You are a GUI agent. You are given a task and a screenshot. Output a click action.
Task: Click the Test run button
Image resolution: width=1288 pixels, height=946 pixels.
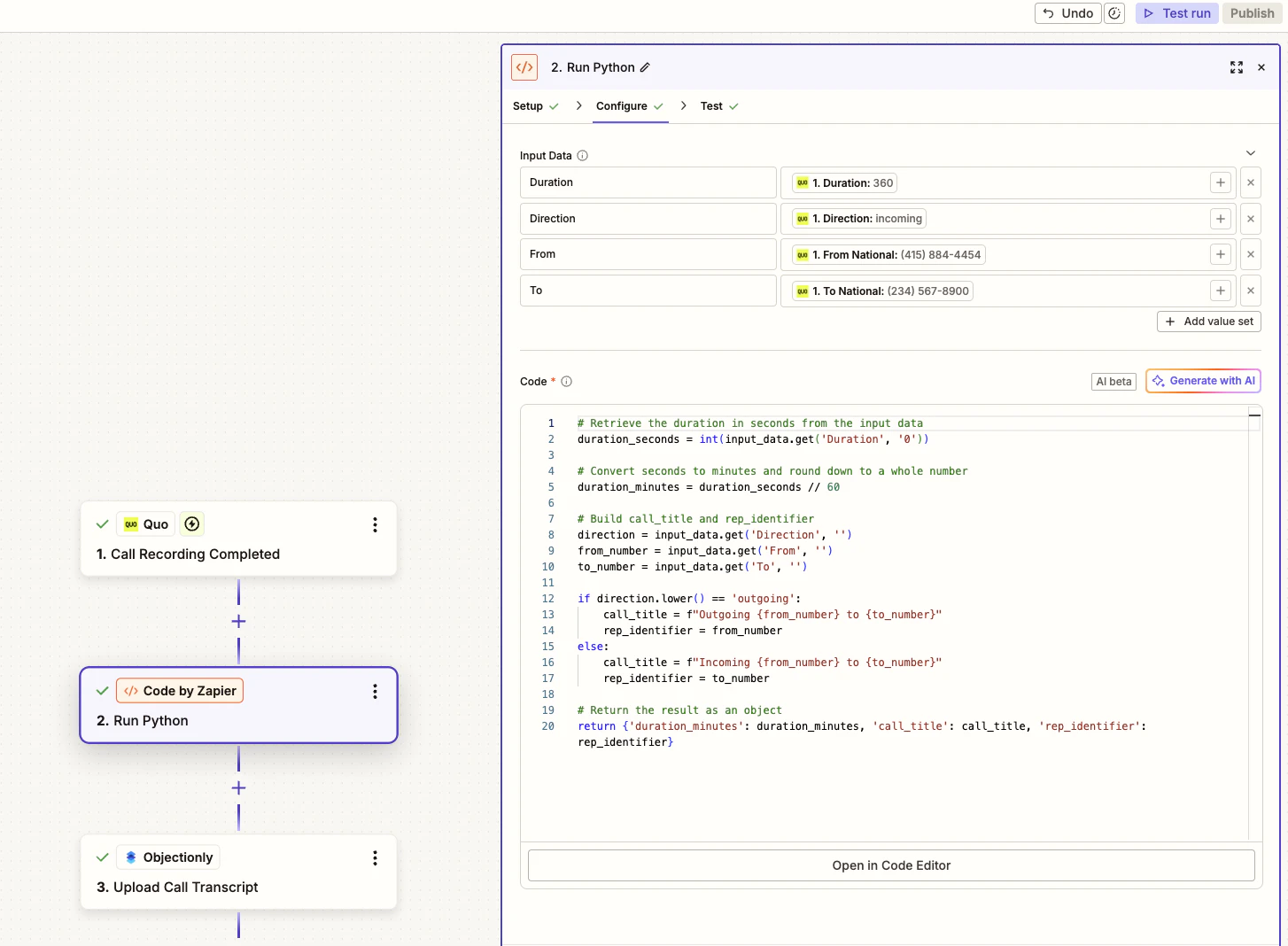tap(1176, 13)
